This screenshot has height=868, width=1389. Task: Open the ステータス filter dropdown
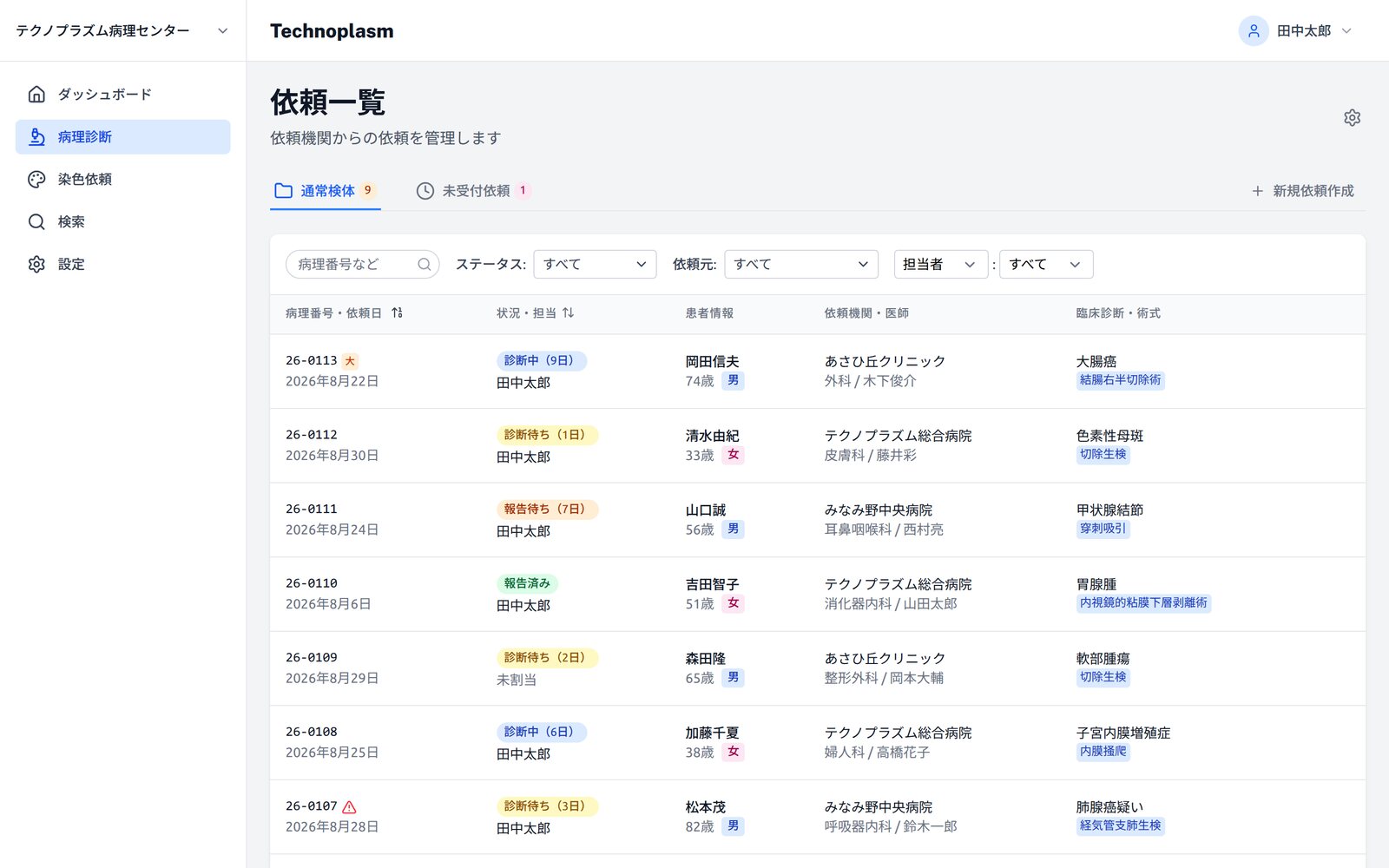[595, 264]
